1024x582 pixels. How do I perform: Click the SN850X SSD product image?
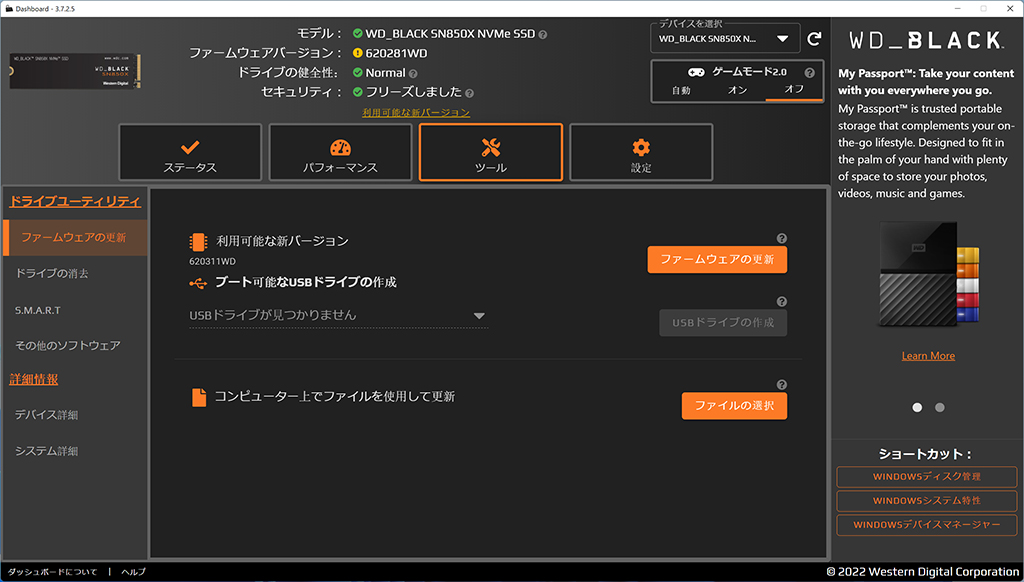(x=74, y=71)
